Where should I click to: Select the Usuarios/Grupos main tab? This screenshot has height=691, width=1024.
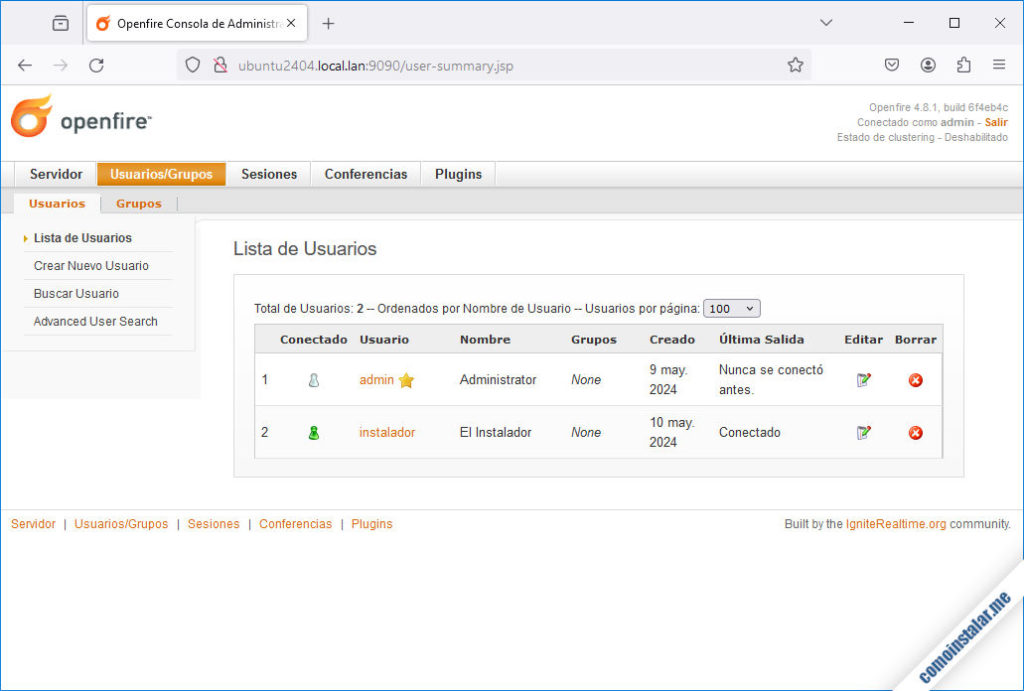(161, 174)
